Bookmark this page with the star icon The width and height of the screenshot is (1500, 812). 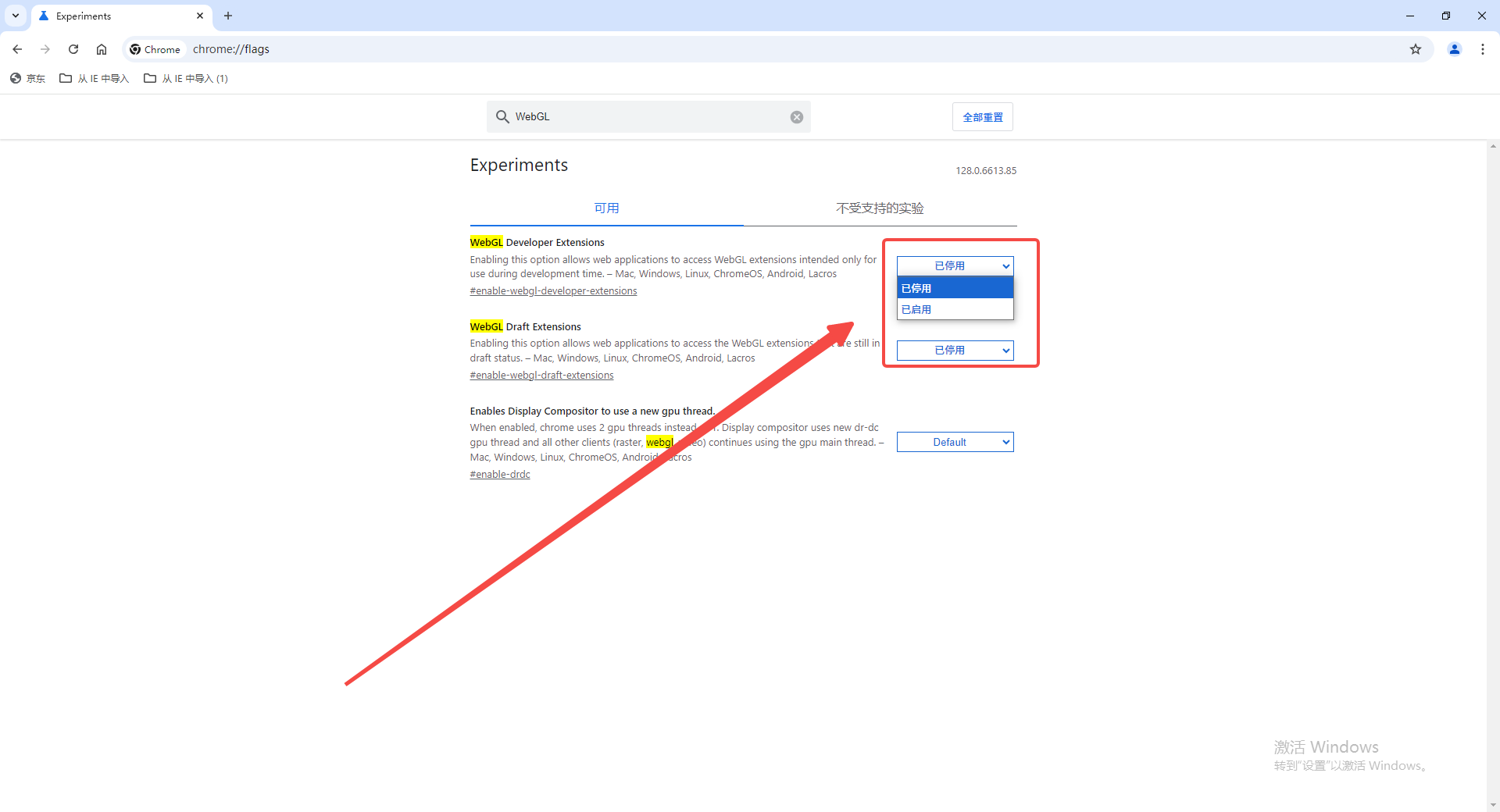[1416, 49]
